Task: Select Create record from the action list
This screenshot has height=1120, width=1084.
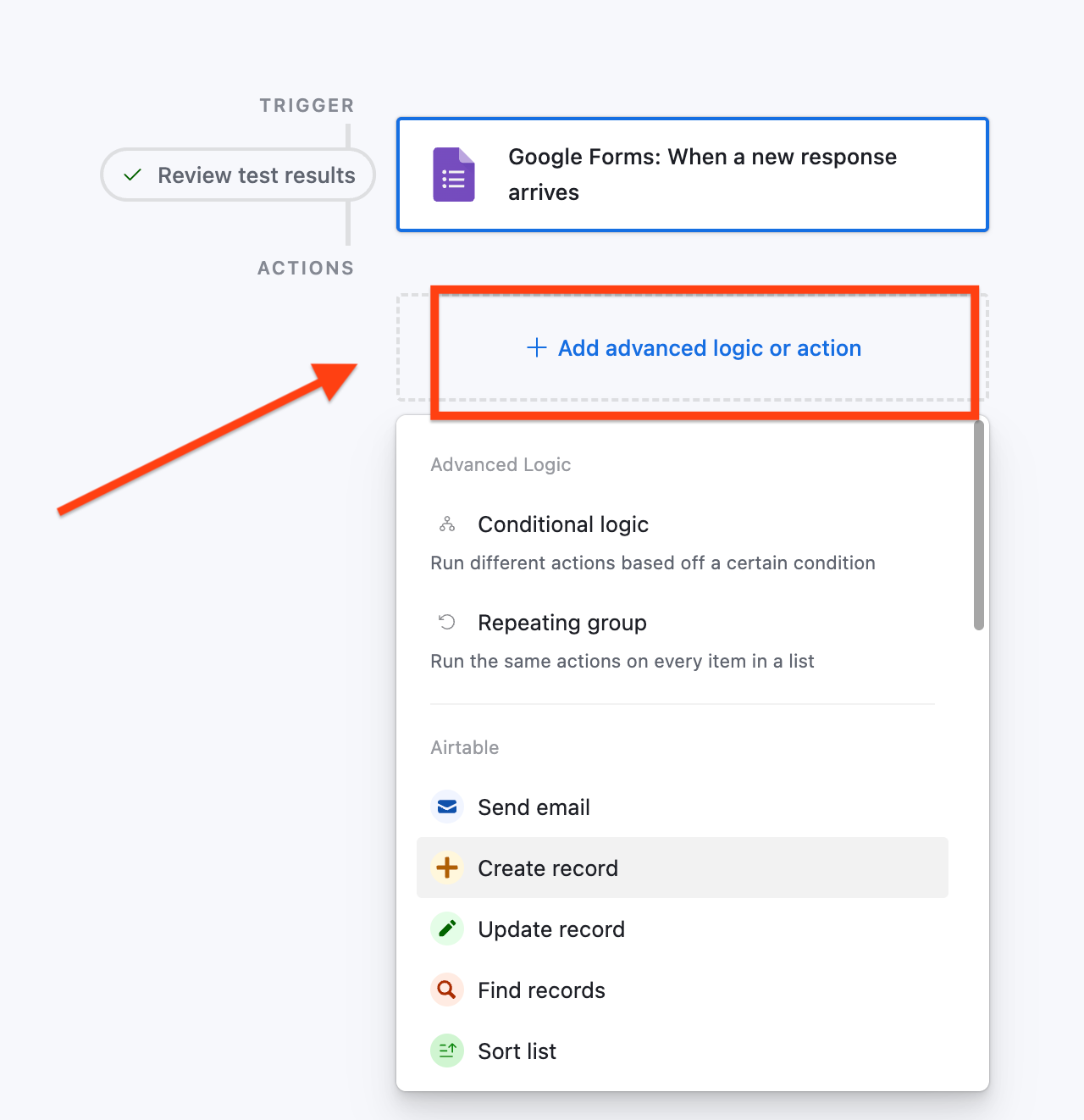Action: 548,868
